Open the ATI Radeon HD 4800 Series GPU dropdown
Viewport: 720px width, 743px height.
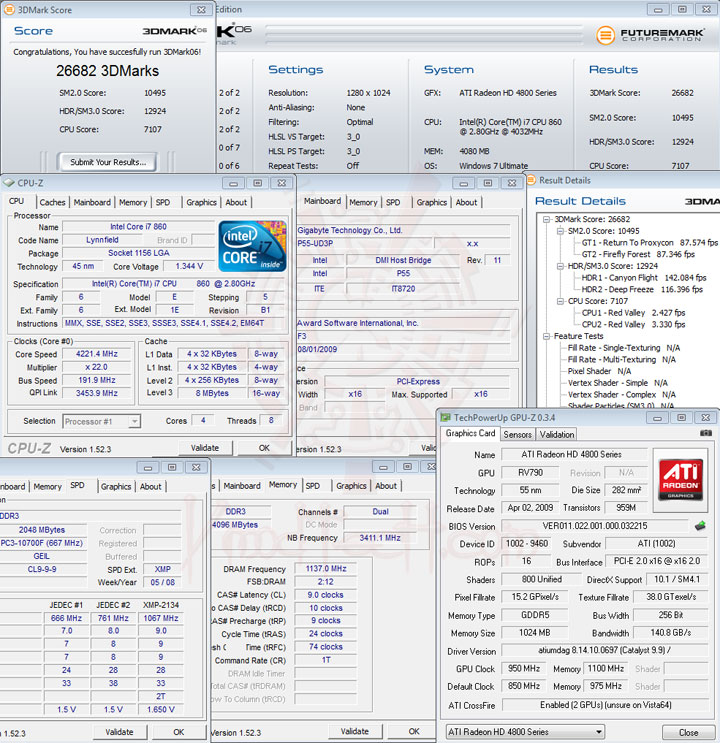click(x=599, y=732)
